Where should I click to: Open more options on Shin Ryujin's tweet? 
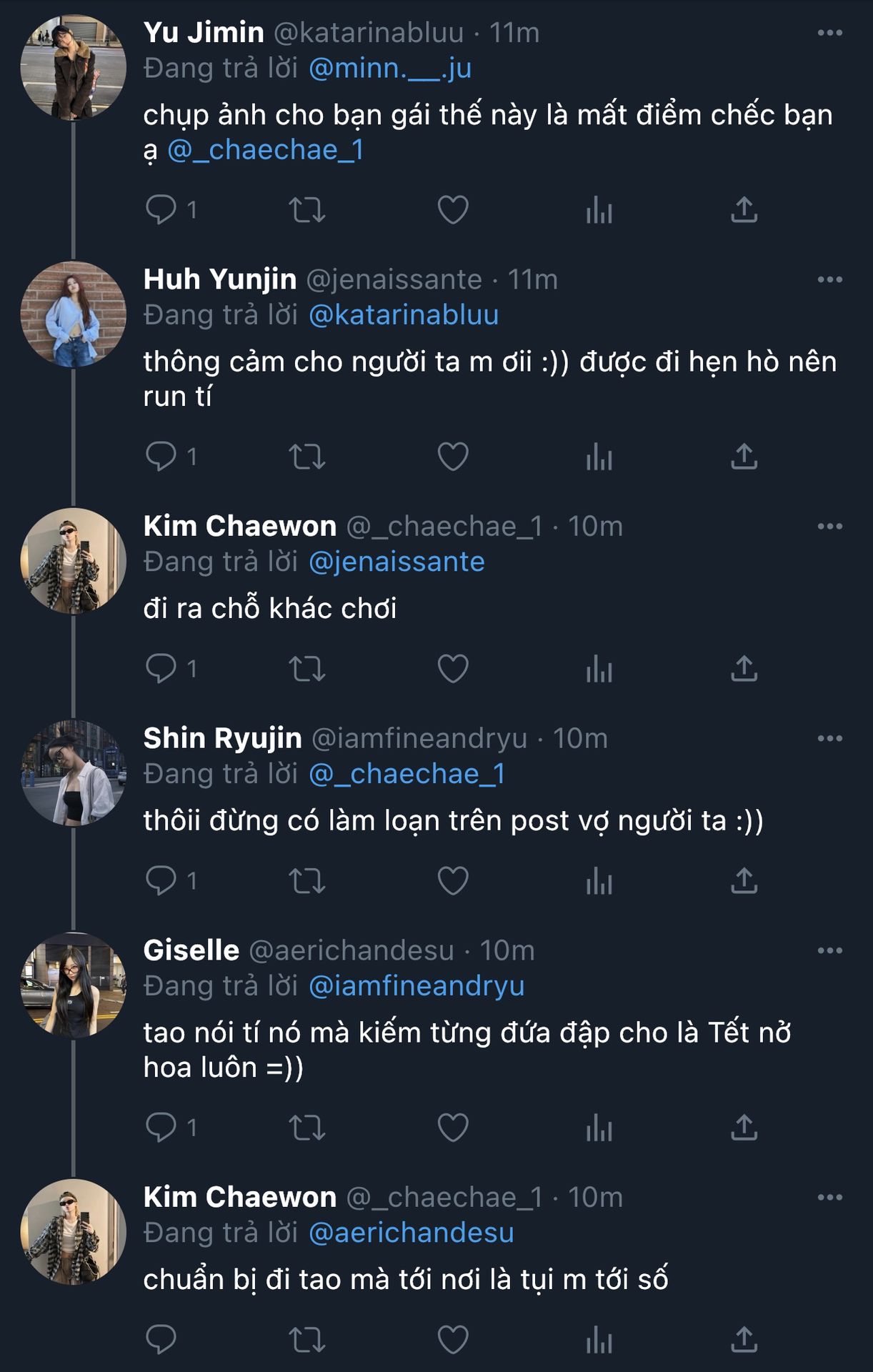[829, 738]
